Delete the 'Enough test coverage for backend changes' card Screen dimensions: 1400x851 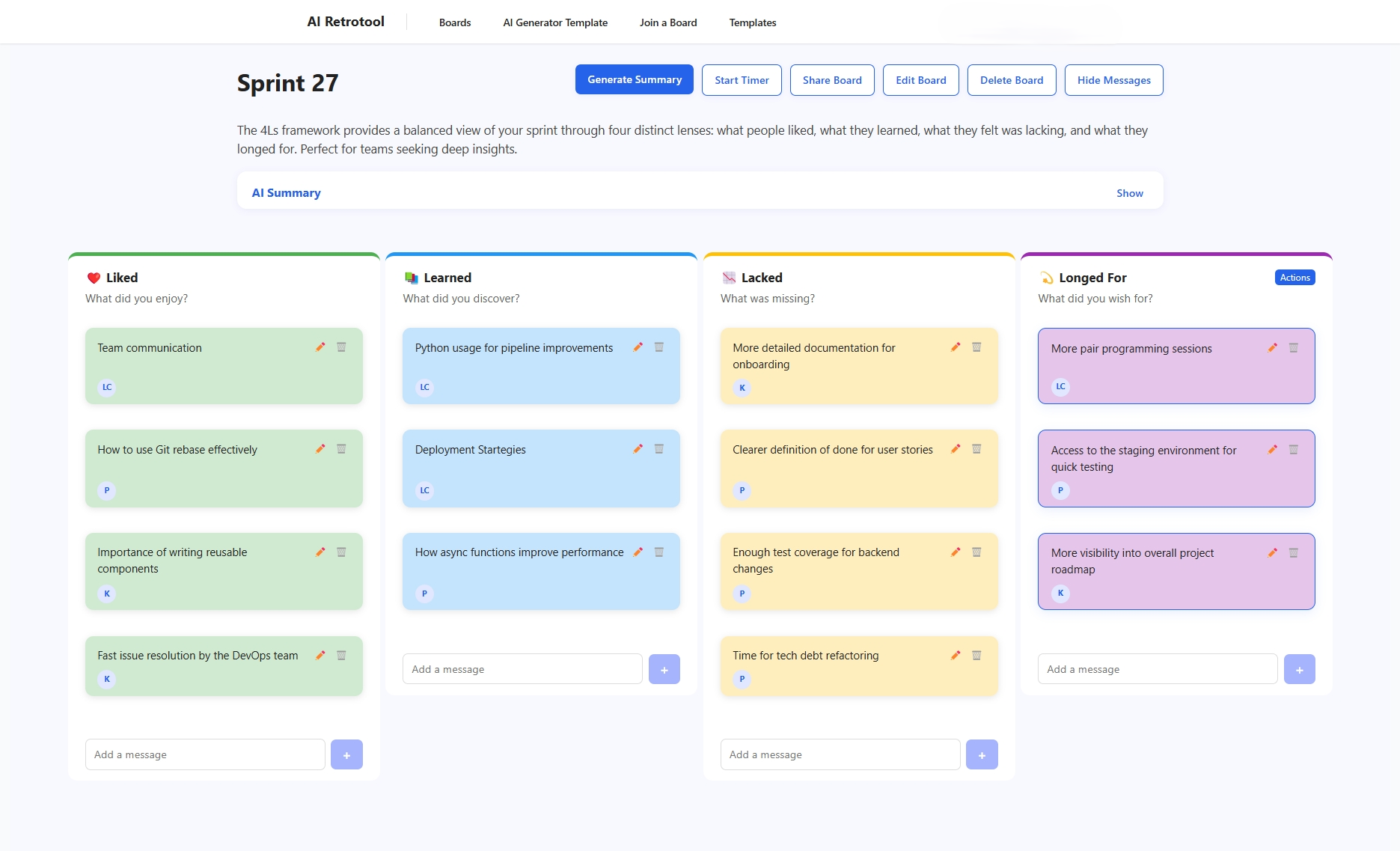976,552
